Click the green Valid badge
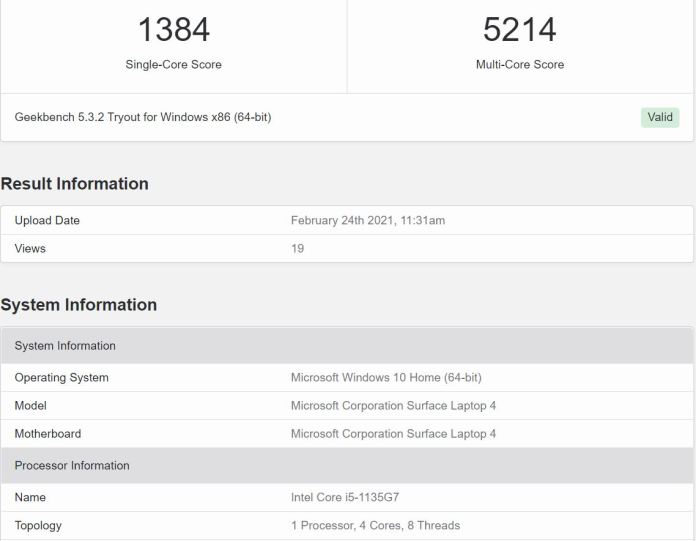Image resolution: width=696 pixels, height=541 pixels. pyautogui.click(x=660, y=118)
